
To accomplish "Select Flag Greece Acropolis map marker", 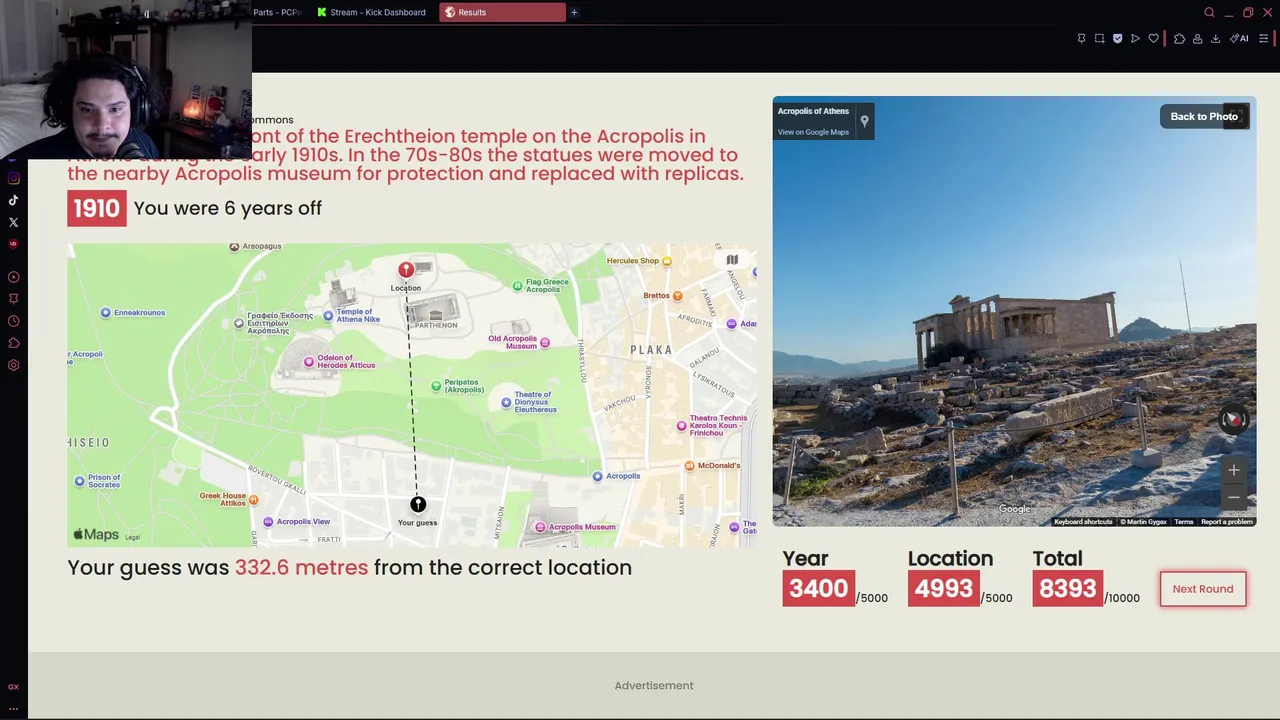I will pos(540,286).
